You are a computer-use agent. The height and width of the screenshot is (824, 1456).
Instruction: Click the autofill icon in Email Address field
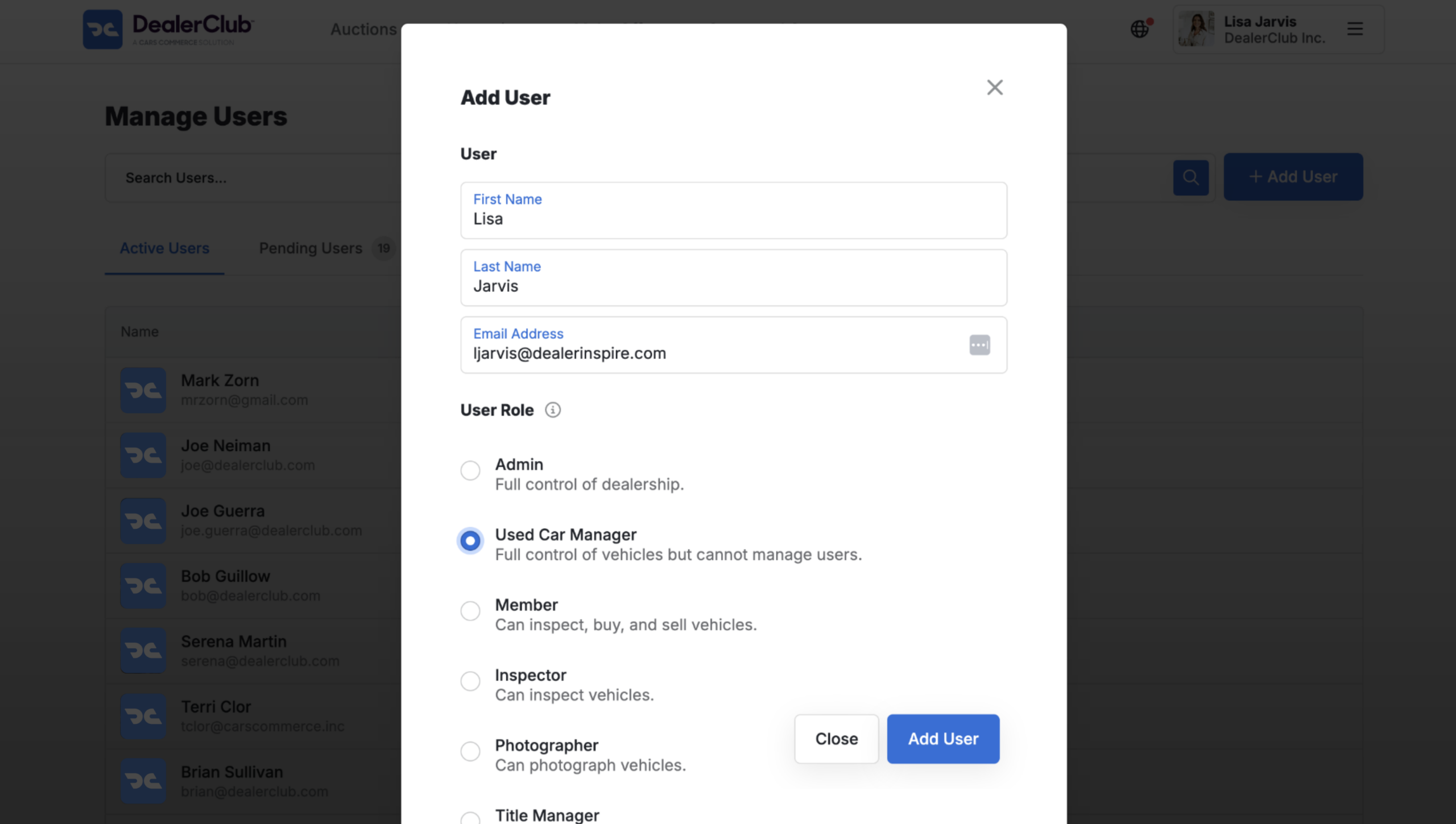[979, 345]
